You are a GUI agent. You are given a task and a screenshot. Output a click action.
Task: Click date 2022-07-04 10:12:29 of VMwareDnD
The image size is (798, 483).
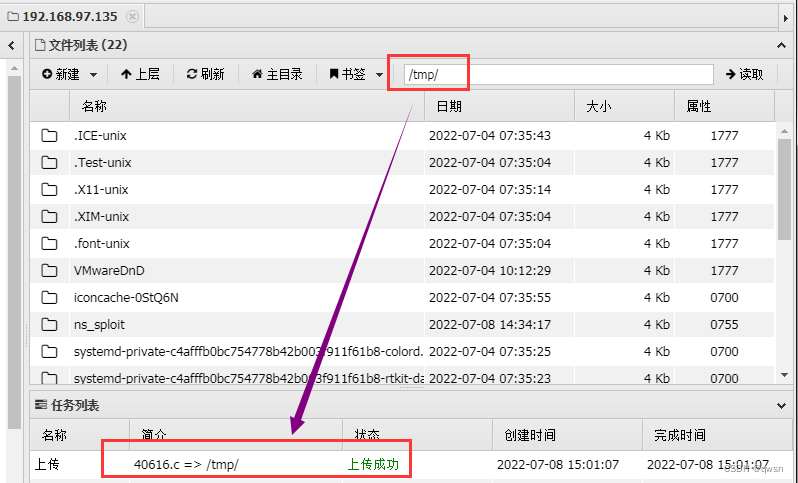490,271
